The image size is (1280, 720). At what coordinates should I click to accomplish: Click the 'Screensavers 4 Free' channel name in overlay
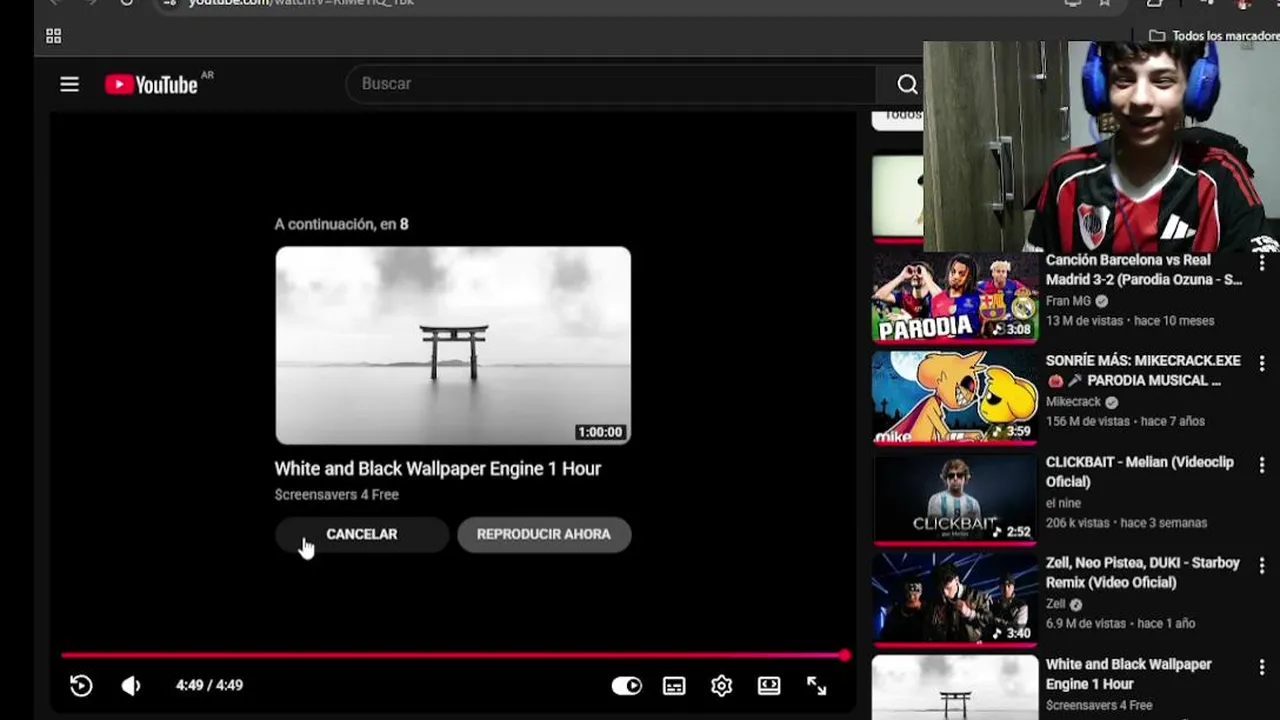pos(337,495)
